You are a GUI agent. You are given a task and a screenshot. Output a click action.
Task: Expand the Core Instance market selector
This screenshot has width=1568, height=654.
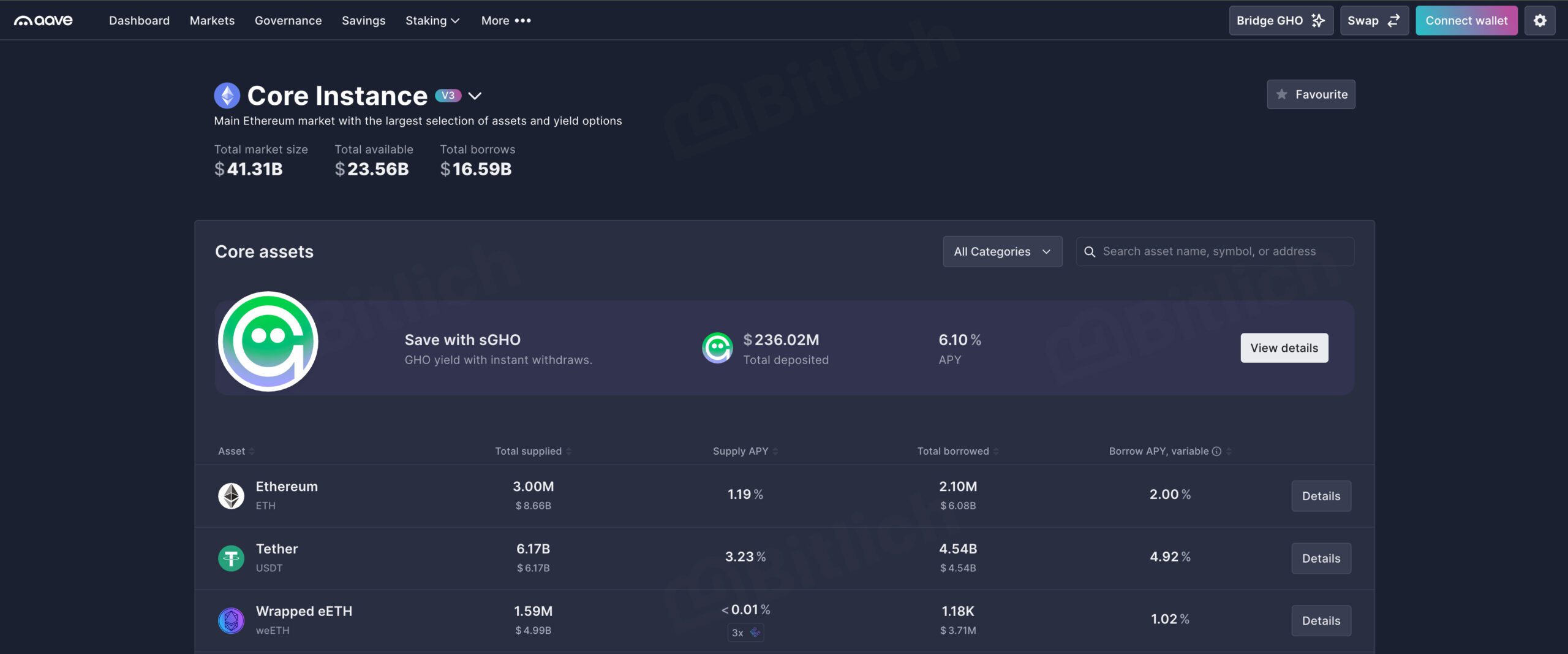tap(475, 96)
